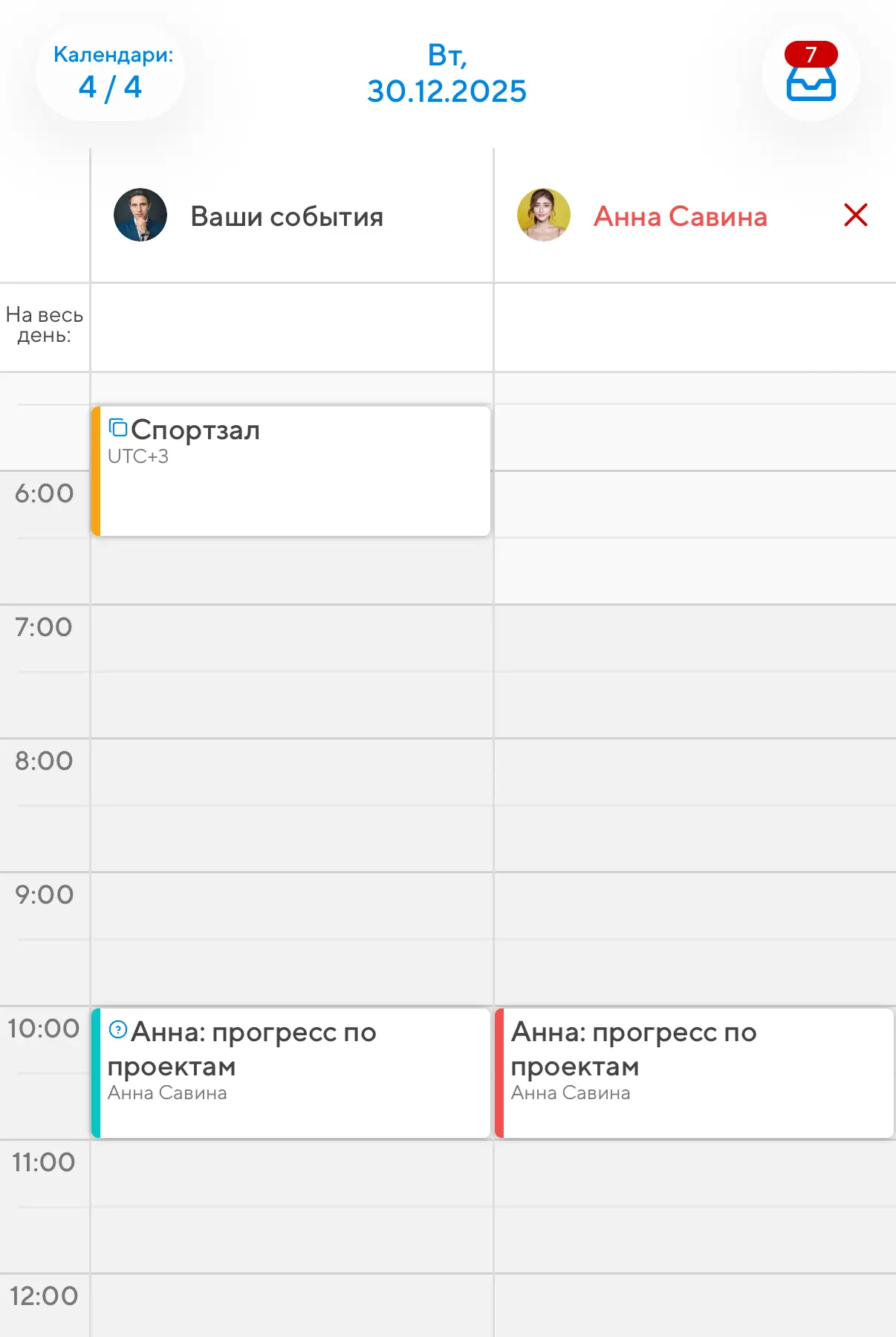Image resolution: width=896 pixels, height=1337 pixels.
Task: Click the all-day slot for Анна Савина
Action: [x=695, y=327]
